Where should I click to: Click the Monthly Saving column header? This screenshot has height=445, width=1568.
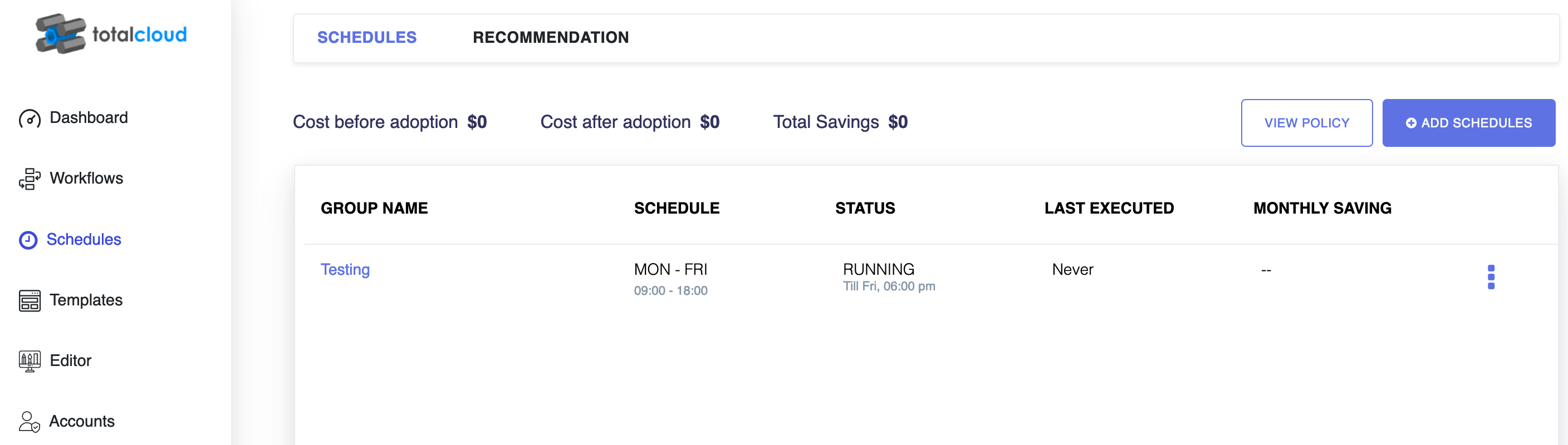(x=1322, y=209)
